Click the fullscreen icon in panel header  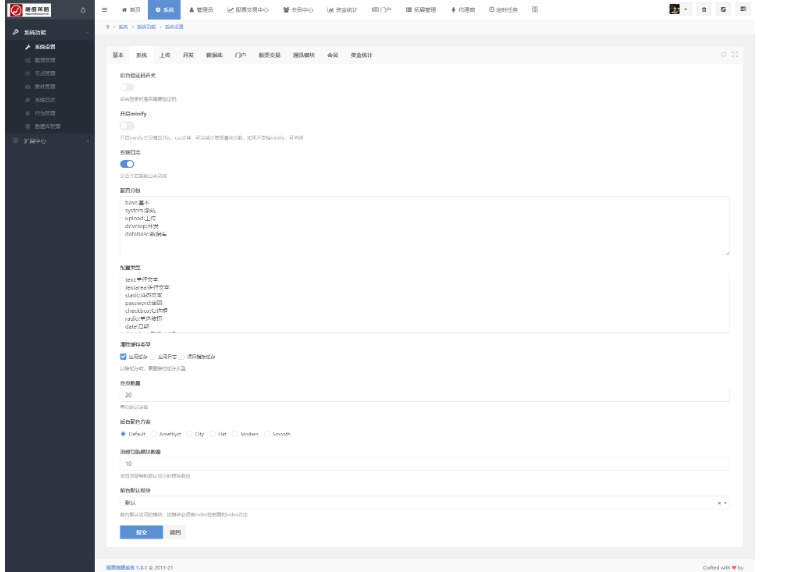(735, 54)
